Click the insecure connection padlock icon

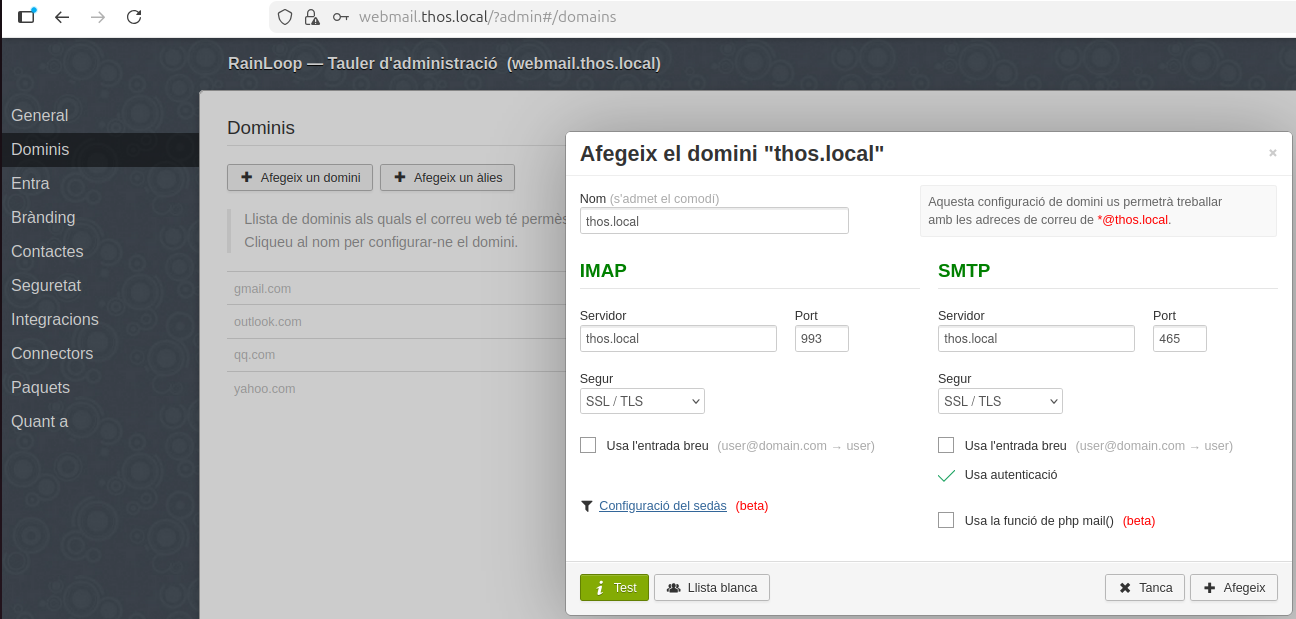312,17
